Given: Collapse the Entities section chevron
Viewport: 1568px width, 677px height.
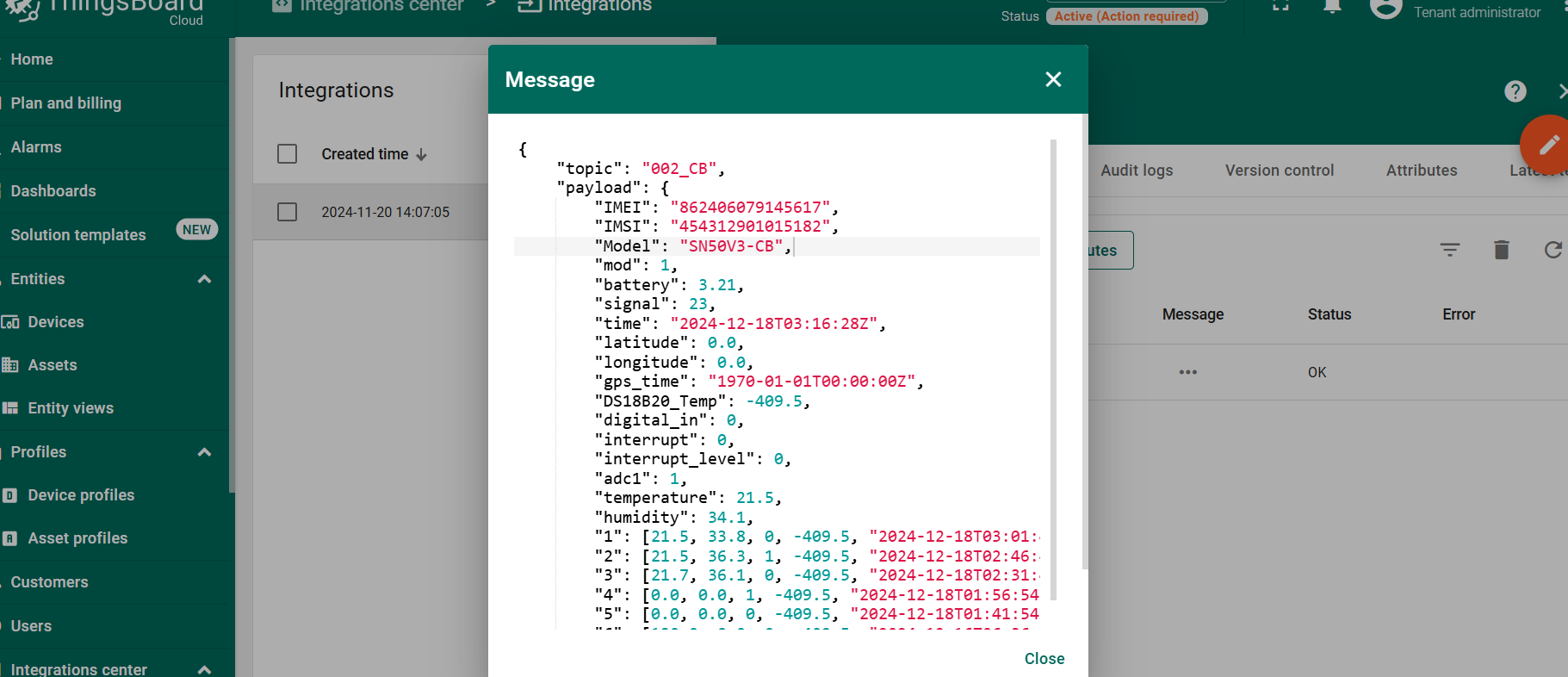Looking at the screenshot, I should [204, 279].
